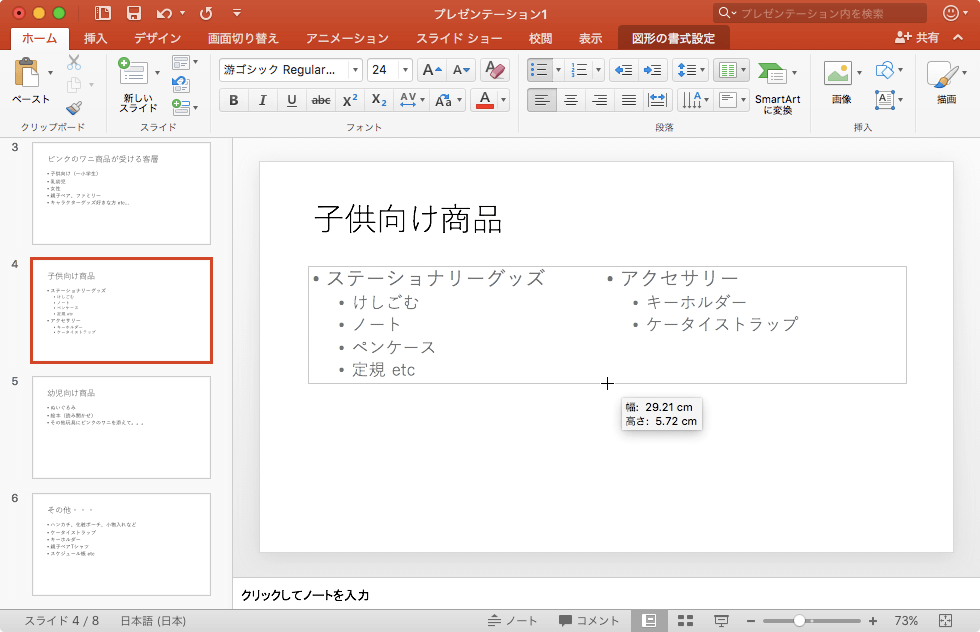Switch to slide sorter view icon
This screenshot has width=980, height=632.
pos(686,621)
